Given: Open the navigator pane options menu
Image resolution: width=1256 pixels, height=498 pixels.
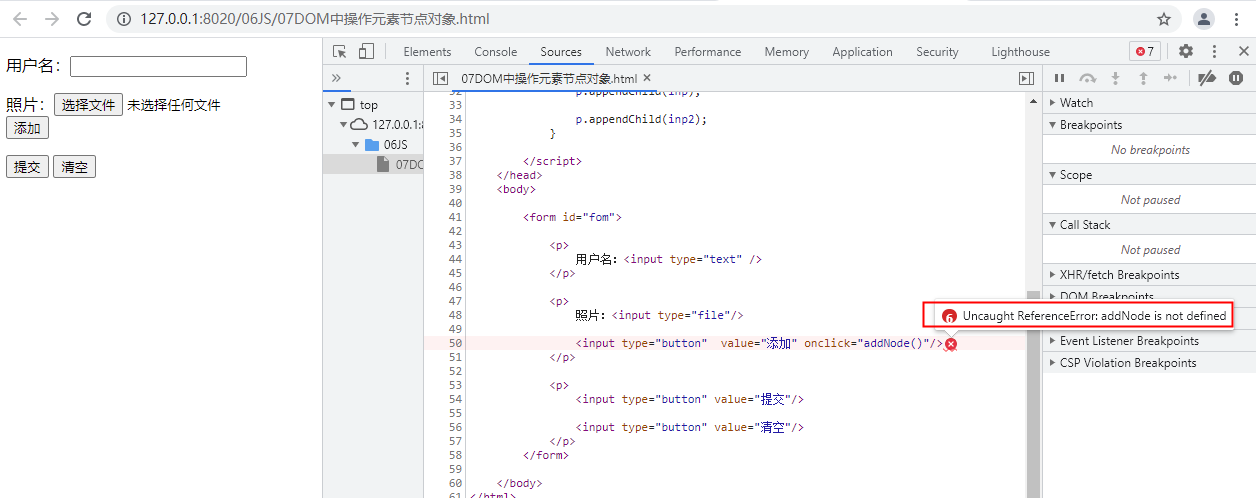Looking at the screenshot, I should pyautogui.click(x=407, y=78).
